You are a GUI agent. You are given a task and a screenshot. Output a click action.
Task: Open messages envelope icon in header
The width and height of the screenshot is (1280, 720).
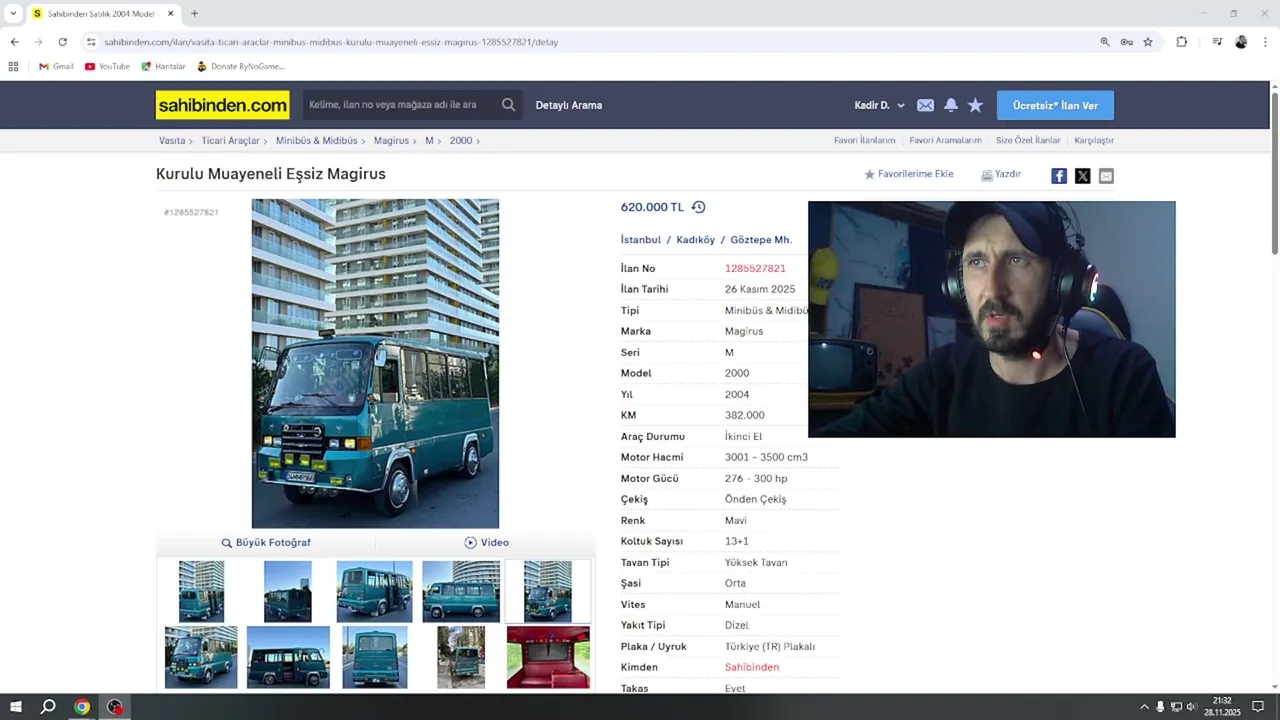(925, 105)
